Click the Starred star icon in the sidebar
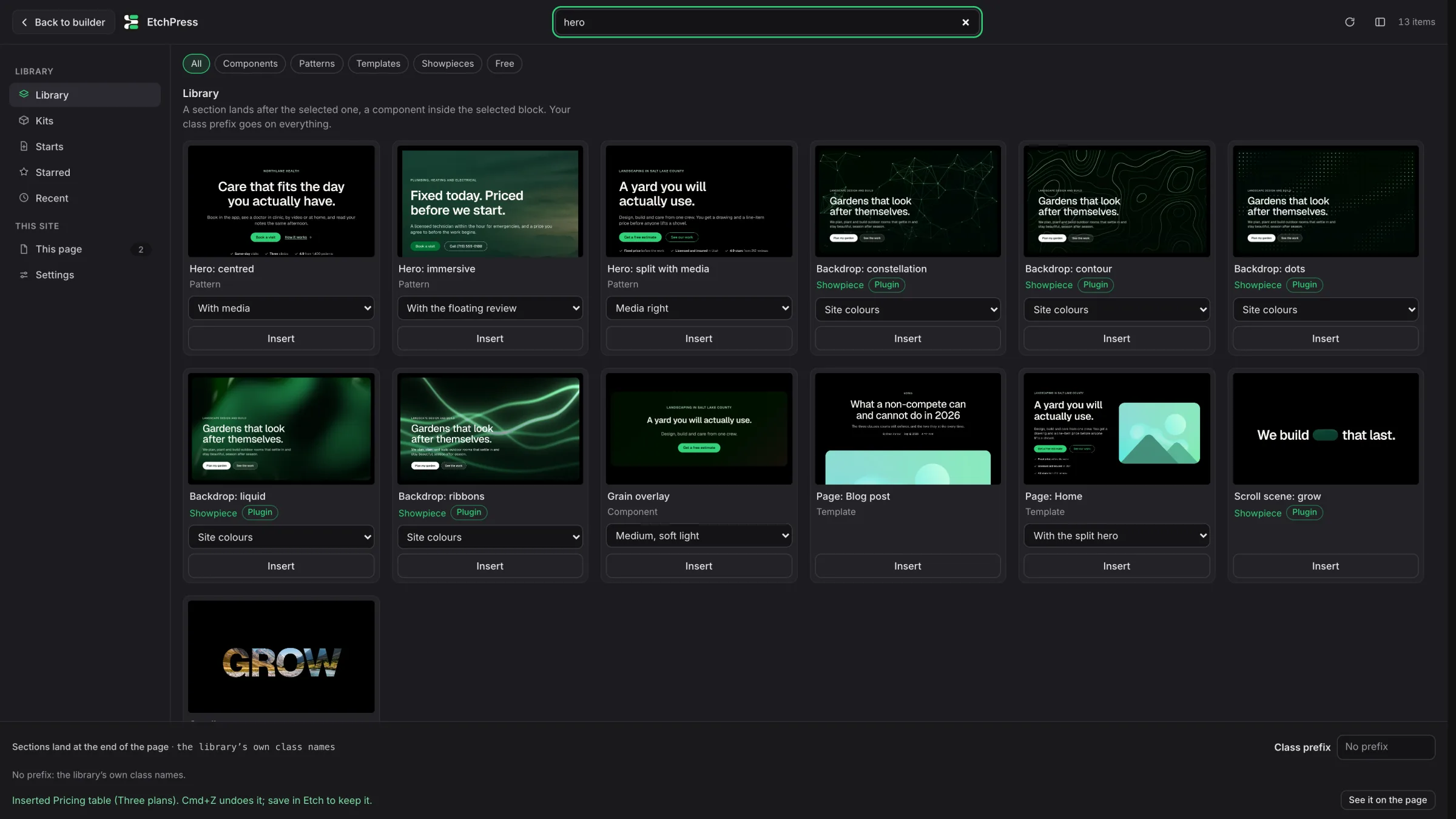1456x819 pixels. tap(24, 172)
